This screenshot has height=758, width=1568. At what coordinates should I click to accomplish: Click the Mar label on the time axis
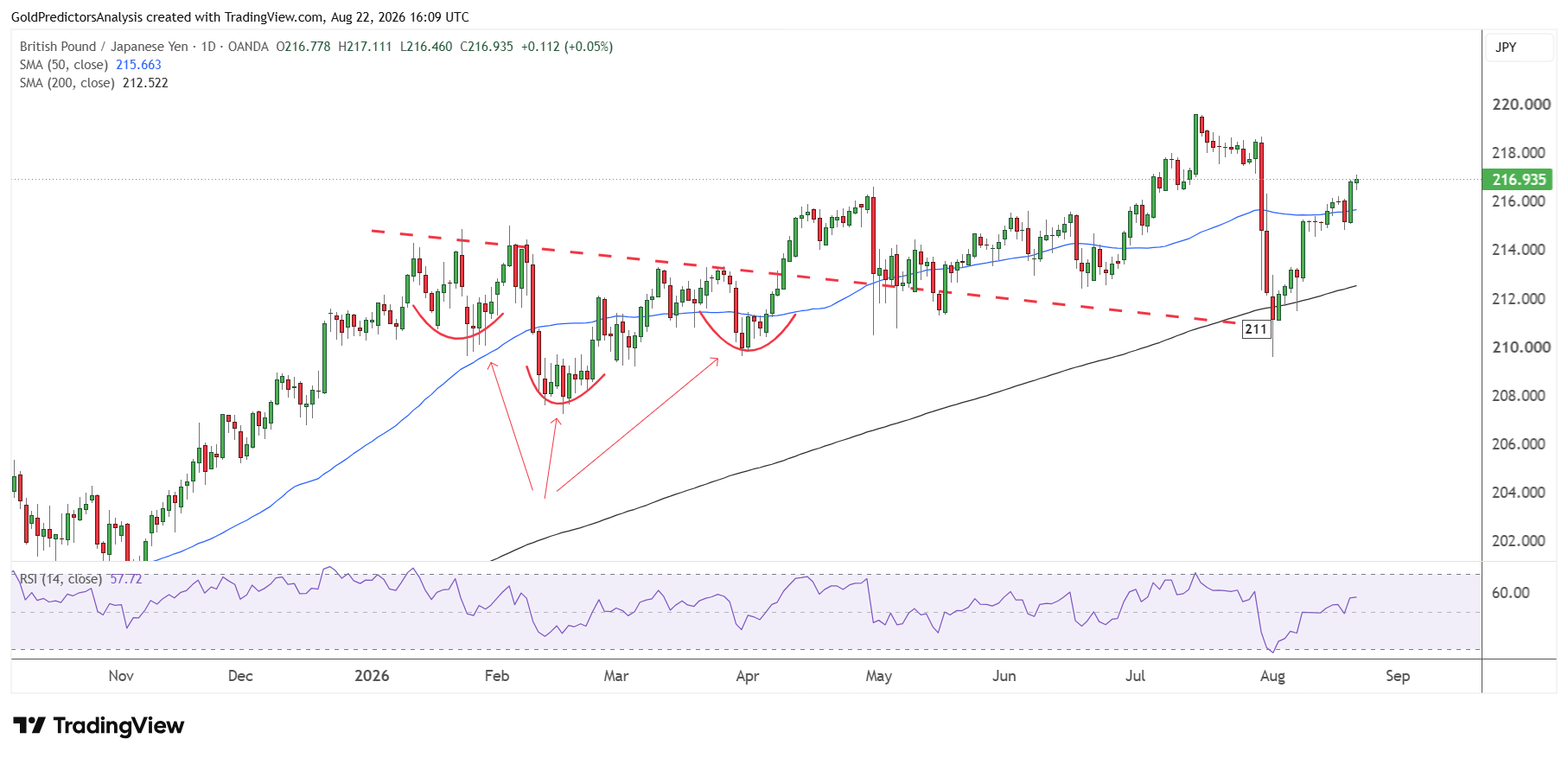coord(616,676)
